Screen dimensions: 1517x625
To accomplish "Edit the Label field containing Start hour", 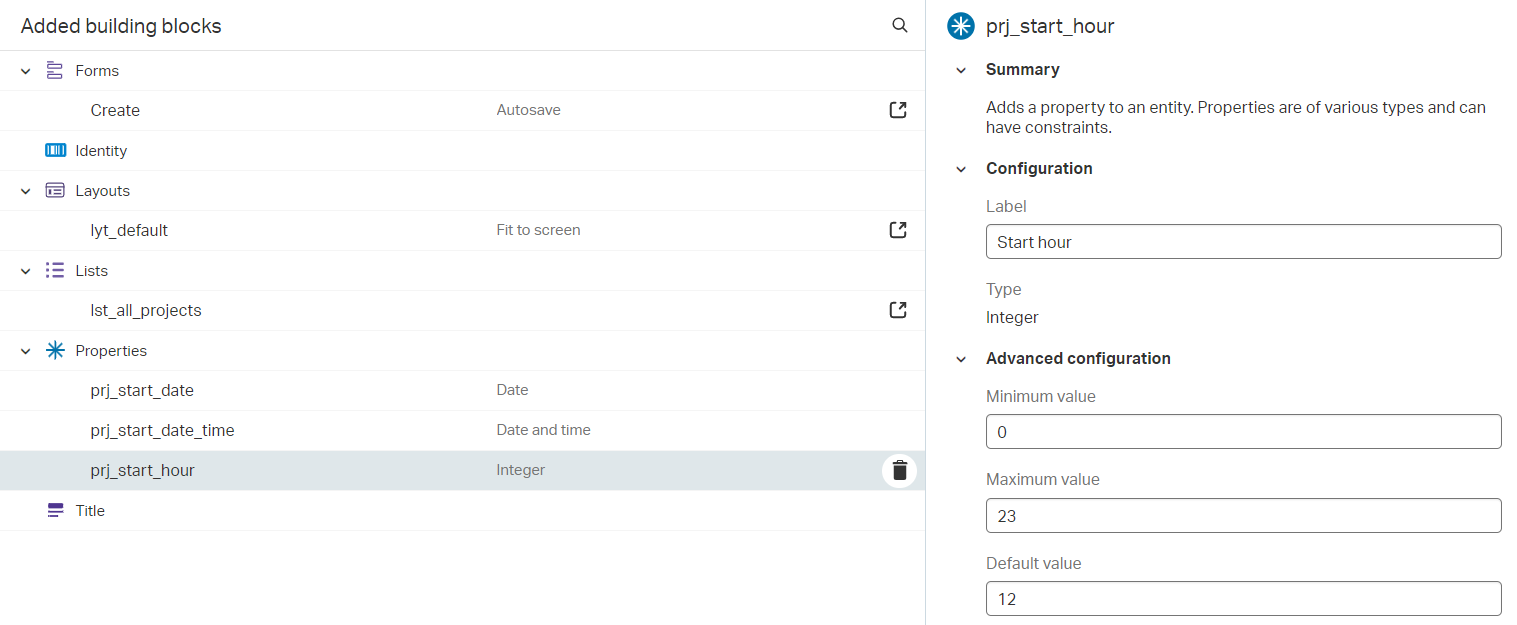I will pyautogui.click(x=1243, y=242).
